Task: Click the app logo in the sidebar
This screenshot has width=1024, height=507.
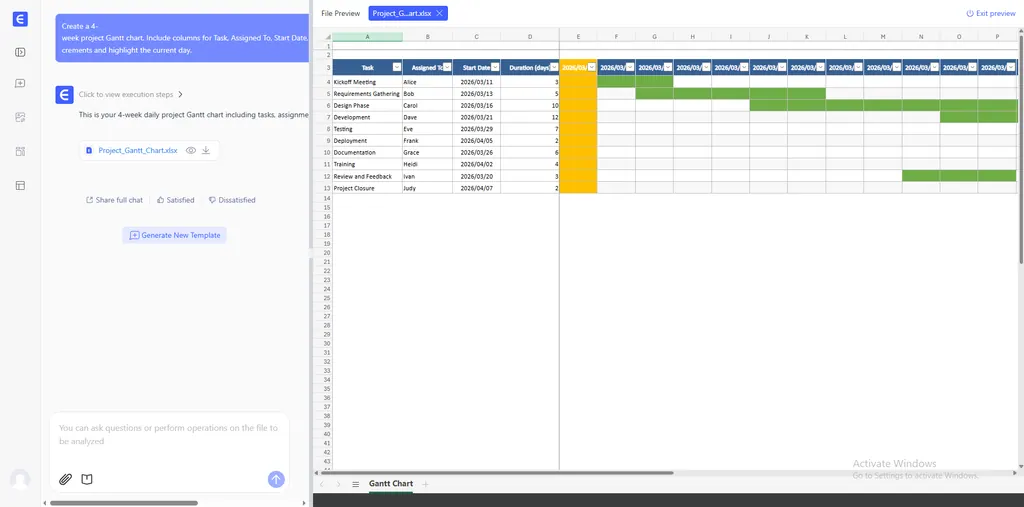Action: (x=20, y=20)
